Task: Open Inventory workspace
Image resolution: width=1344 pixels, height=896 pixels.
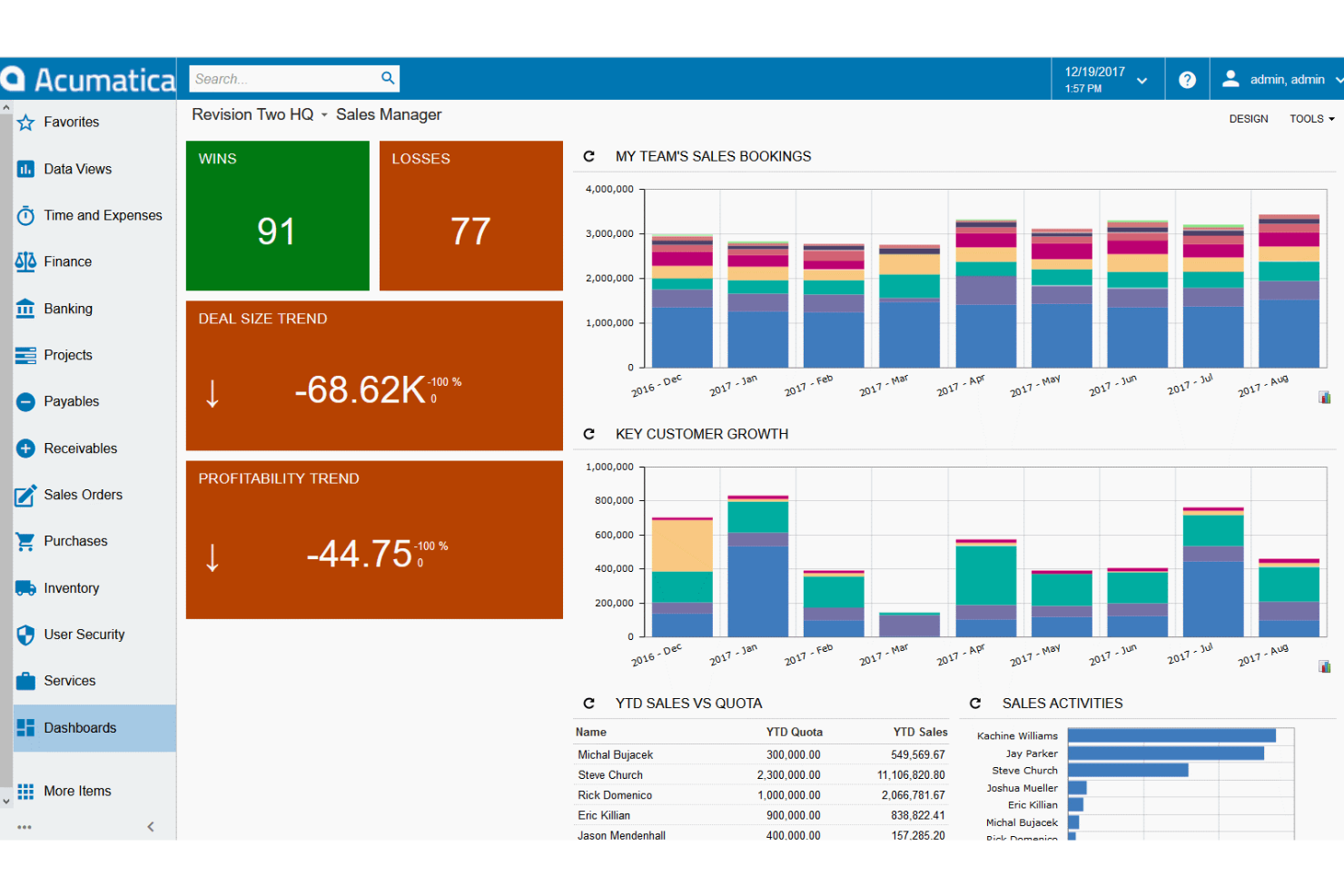Action: coord(94,588)
